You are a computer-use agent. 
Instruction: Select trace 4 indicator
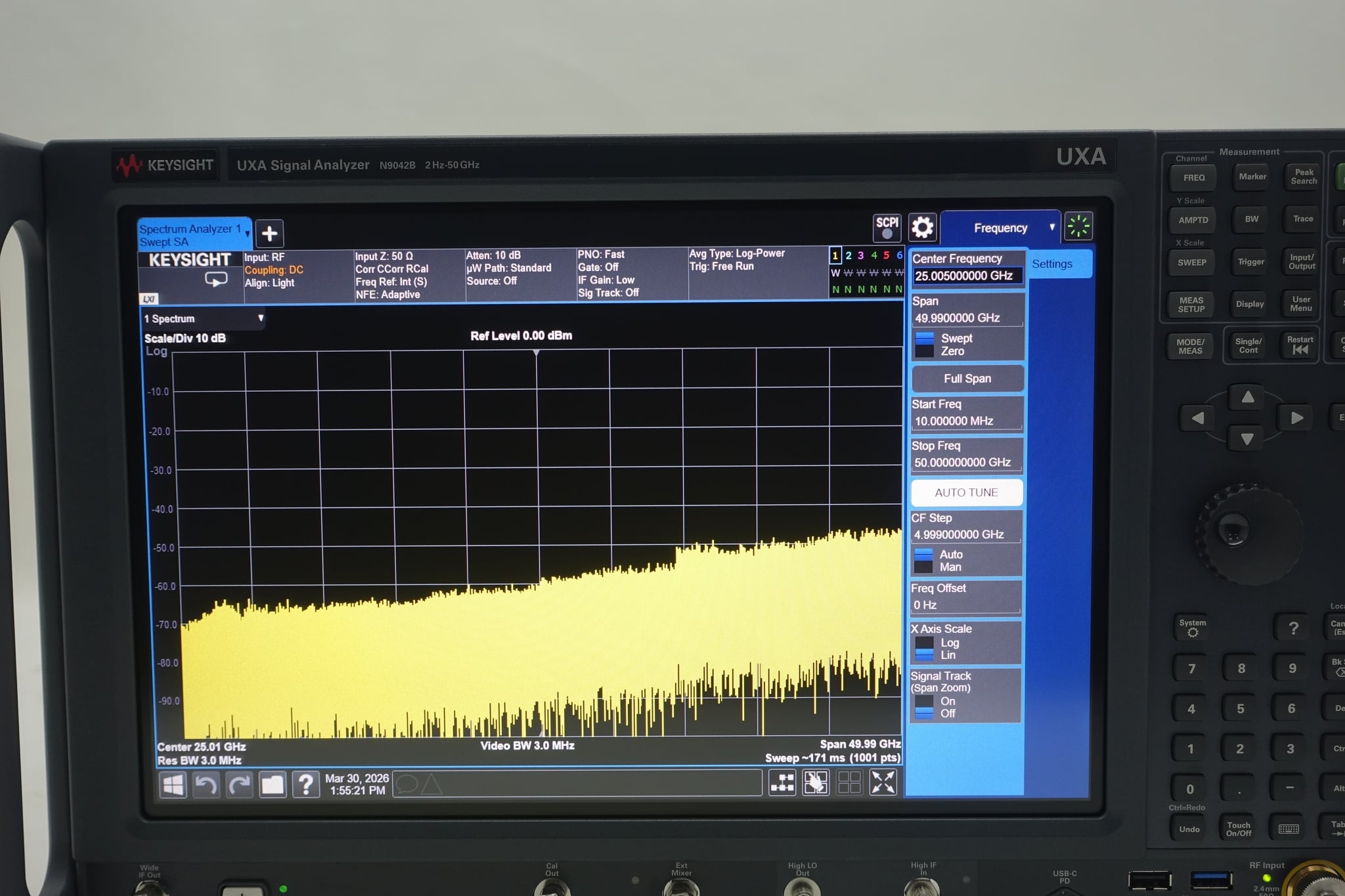coord(873,255)
